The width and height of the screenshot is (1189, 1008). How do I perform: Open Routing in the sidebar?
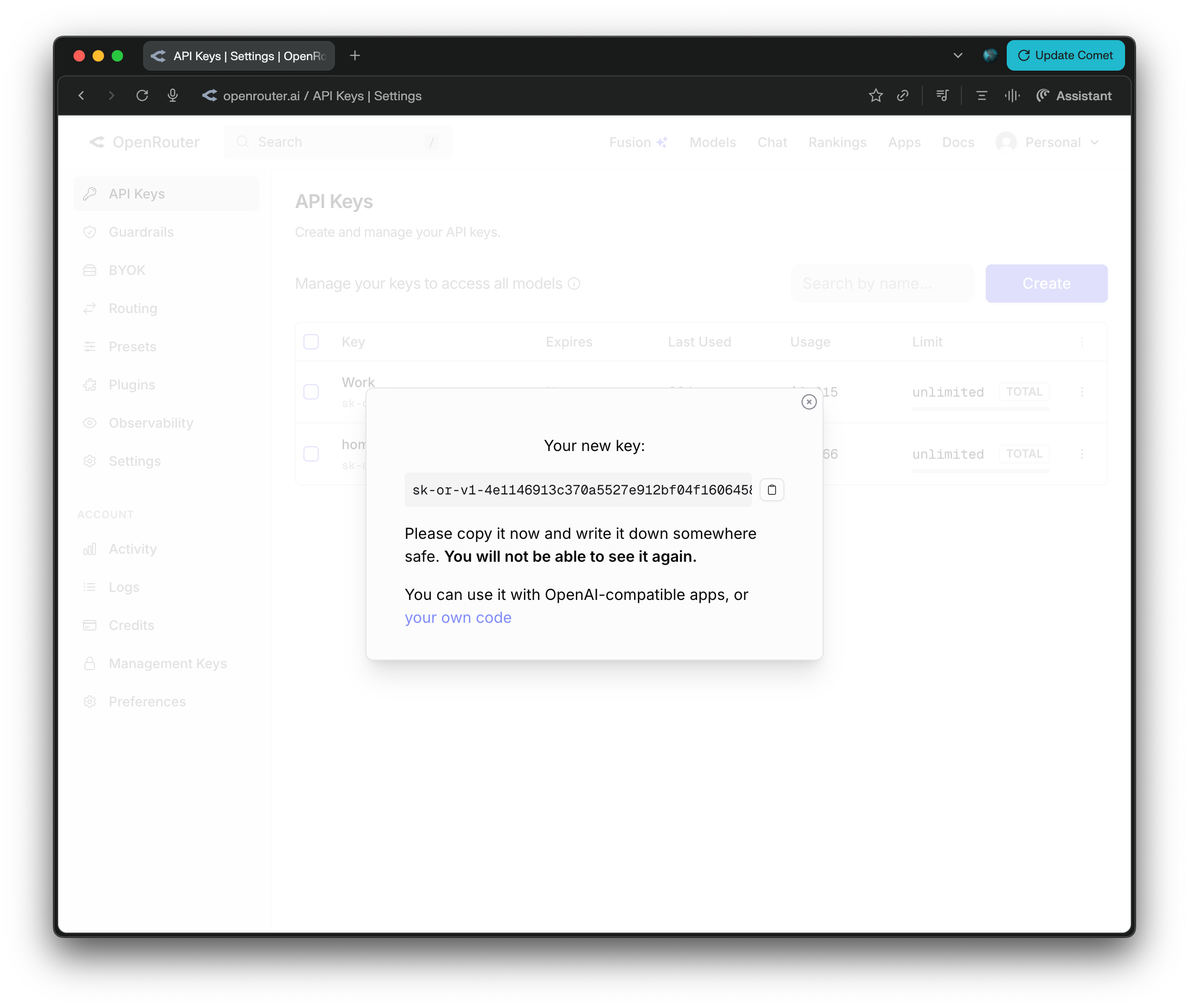pos(166,309)
